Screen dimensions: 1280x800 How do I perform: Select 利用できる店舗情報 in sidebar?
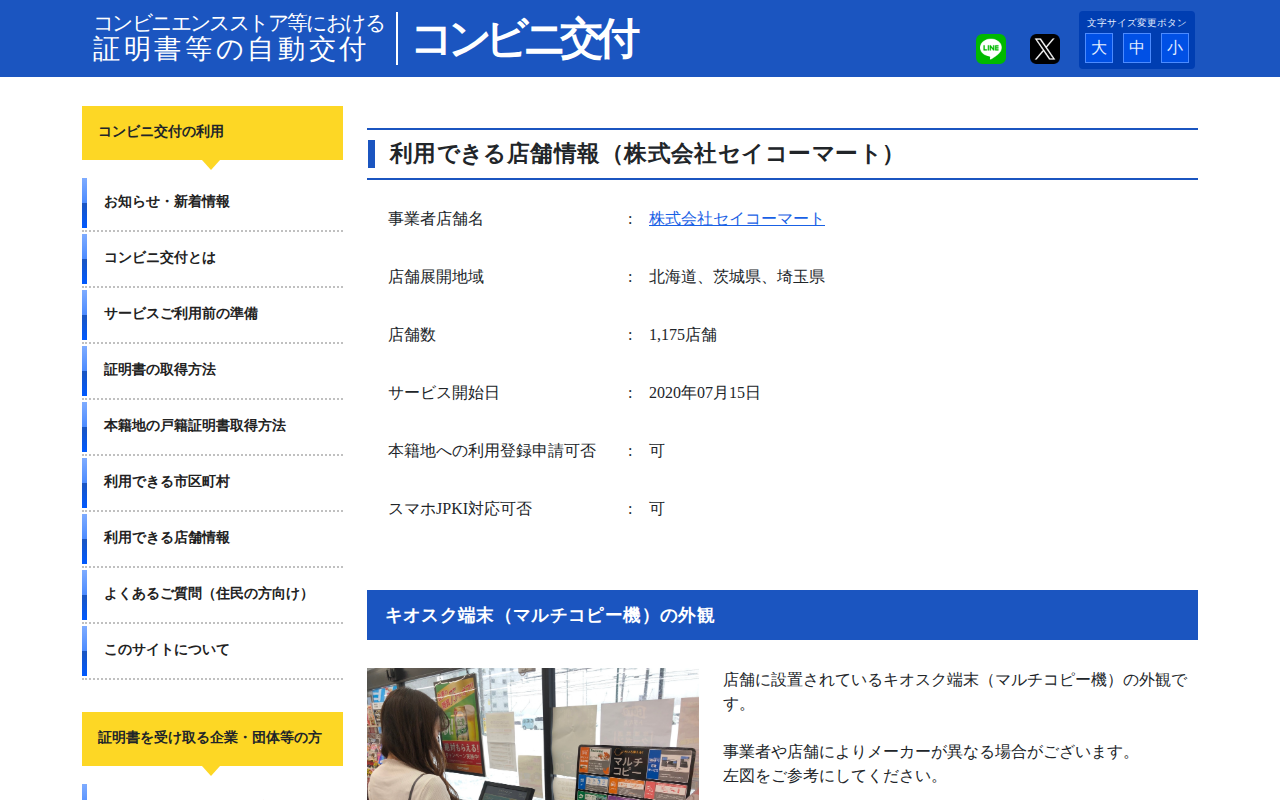tap(212, 539)
